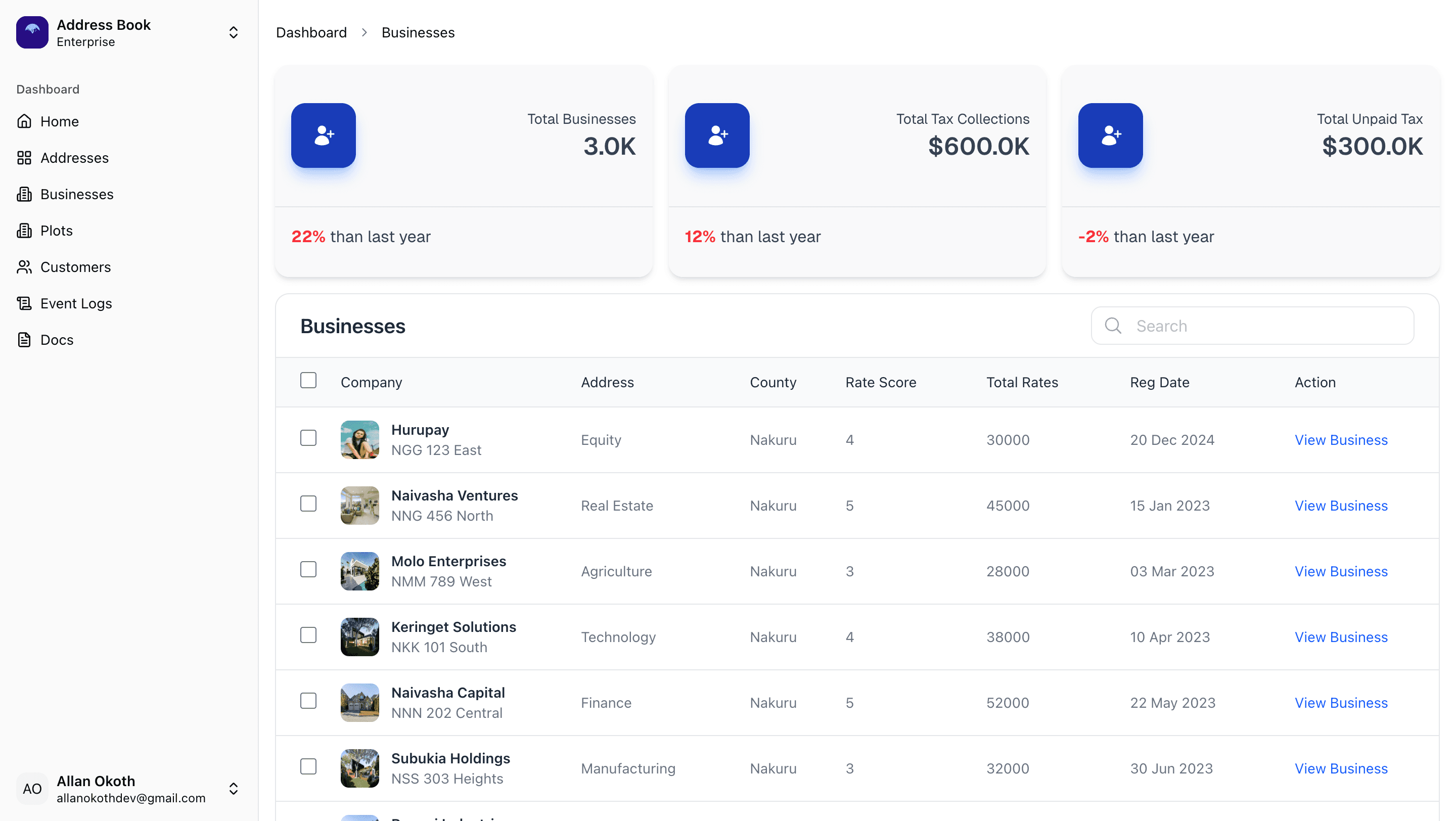This screenshot has height=821, width=1456.
Task: Click the 'Manufacturing' address cell
Action: tap(628, 768)
